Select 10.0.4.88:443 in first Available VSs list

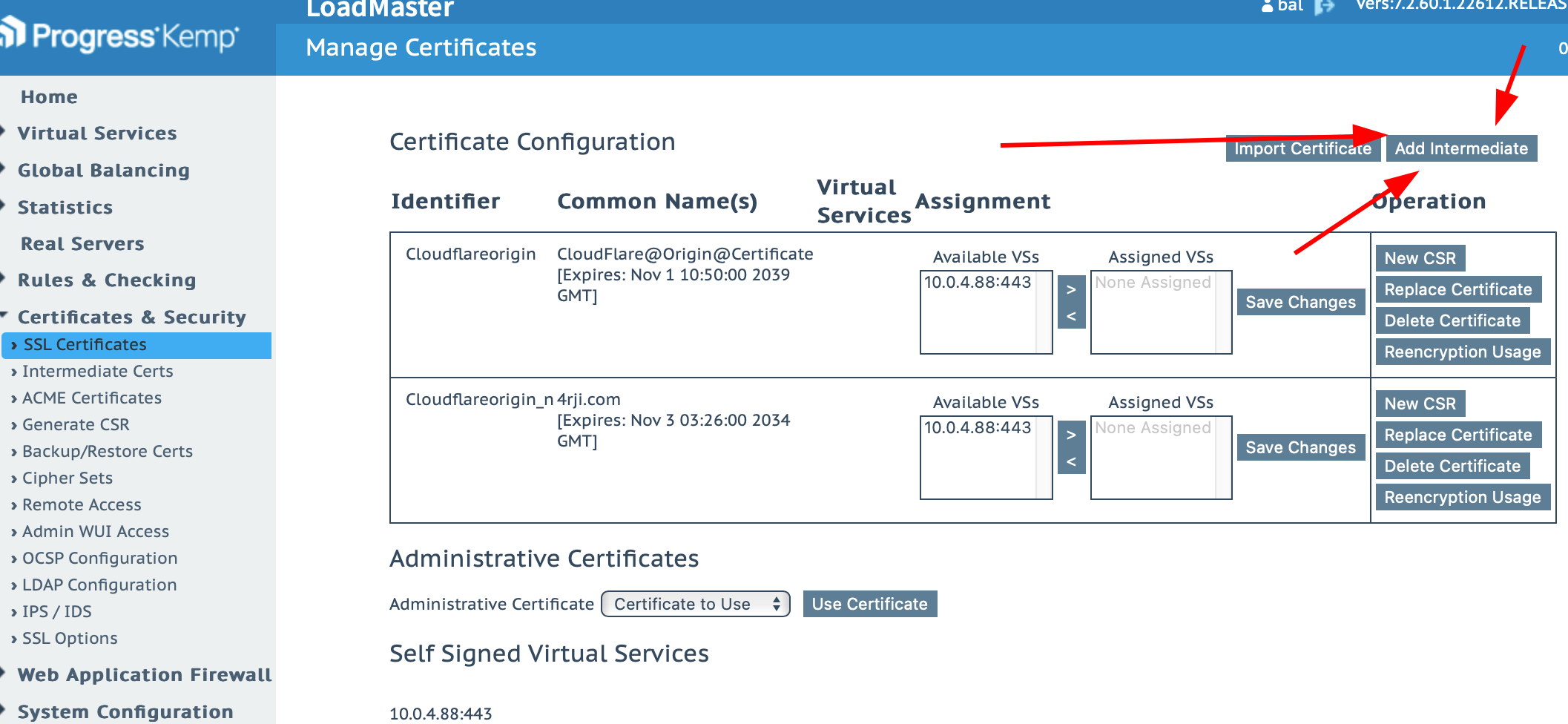click(x=977, y=283)
